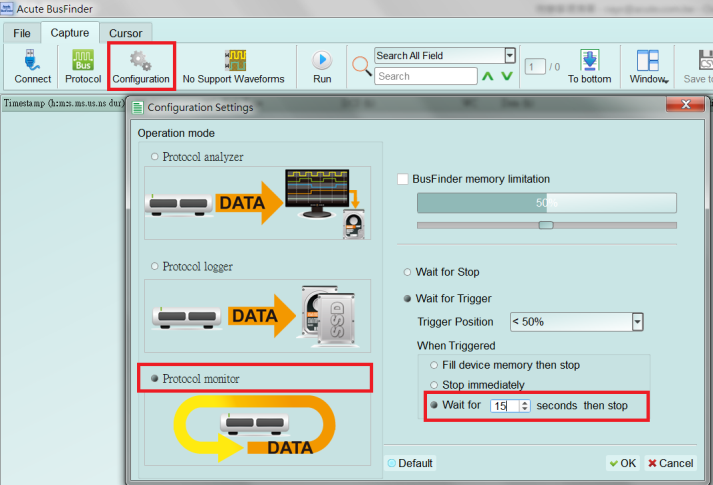Switch to the File tab

(x=22, y=33)
